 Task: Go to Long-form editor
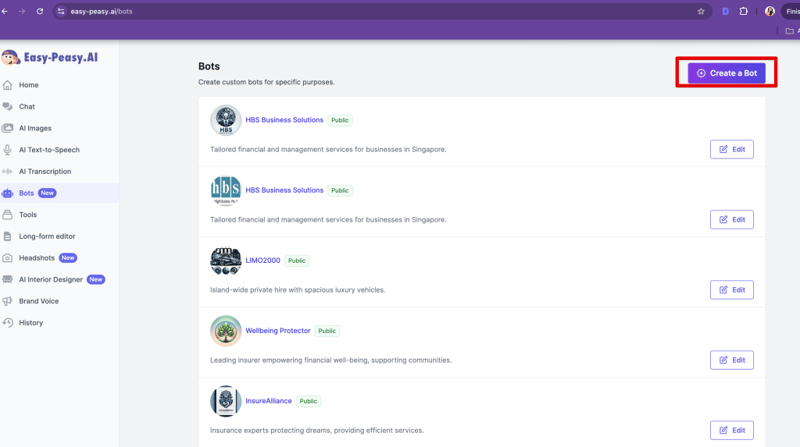(46, 236)
